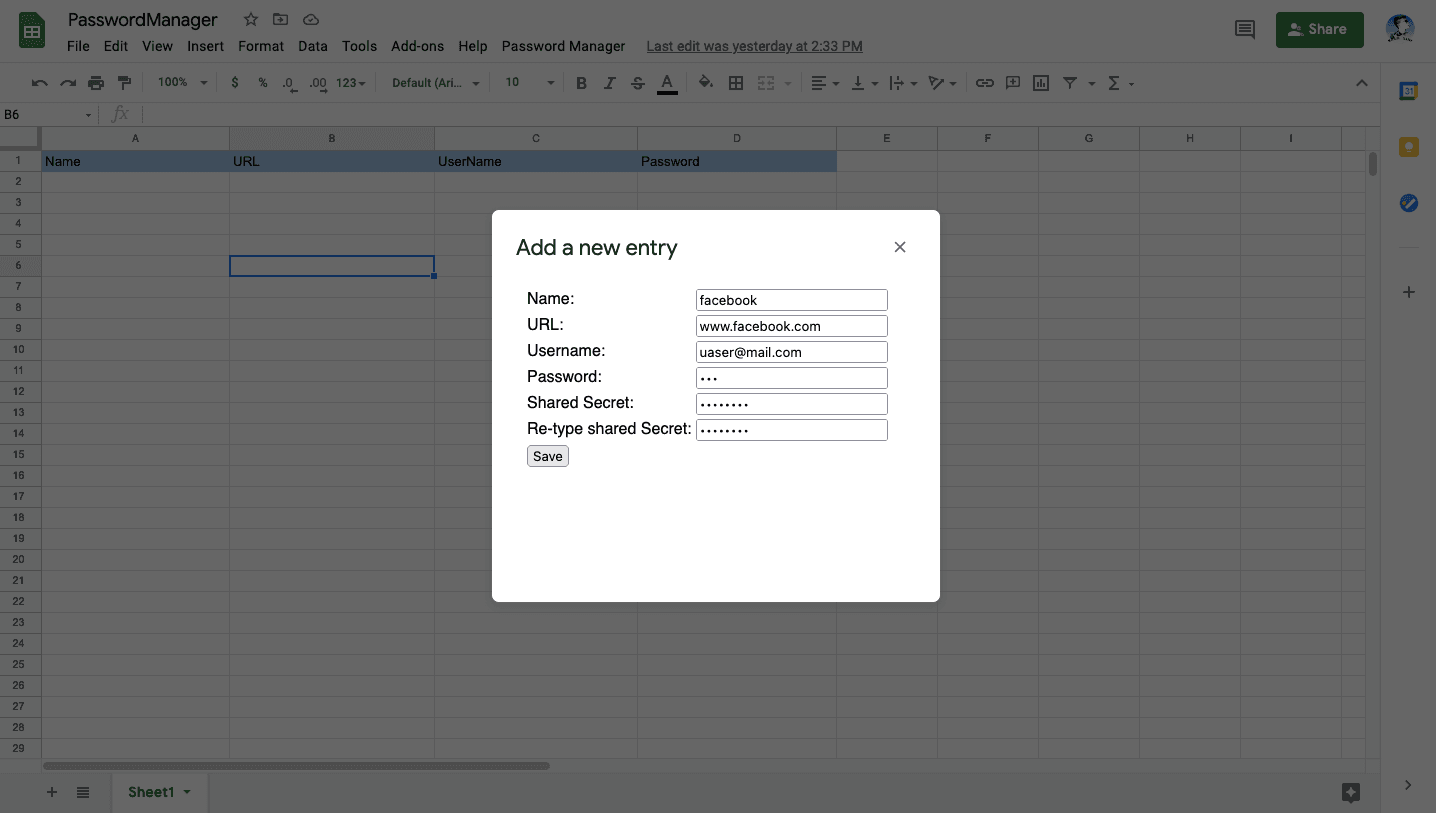This screenshot has width=1436, height=813.
Task: Open the font size dropdown
Action: pos(529,83)
